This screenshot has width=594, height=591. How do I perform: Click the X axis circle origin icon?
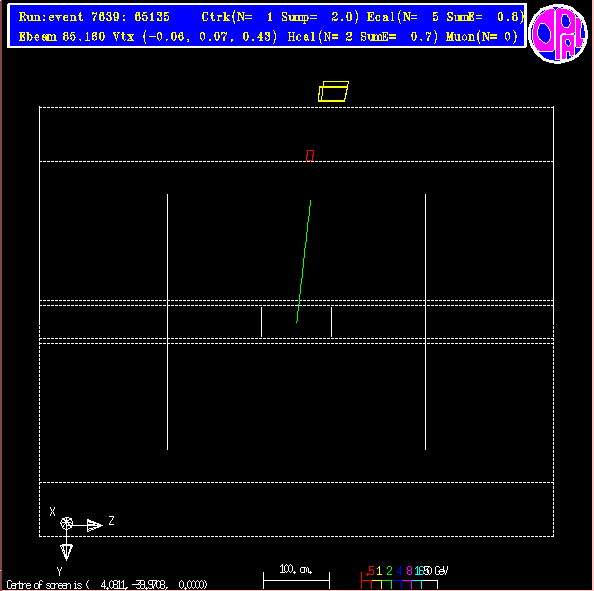point(66,524)
